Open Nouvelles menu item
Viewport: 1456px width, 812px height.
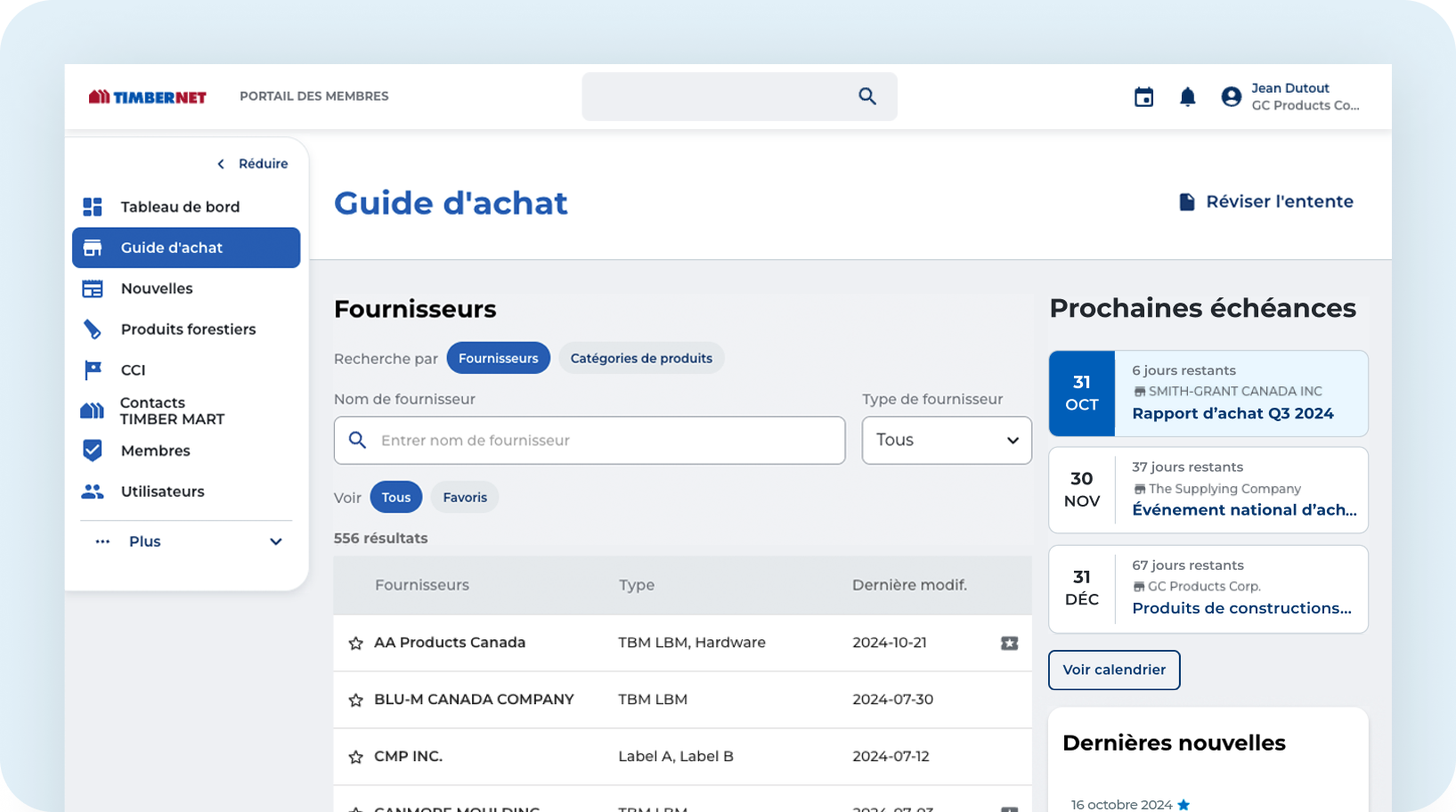pos(186,288)
